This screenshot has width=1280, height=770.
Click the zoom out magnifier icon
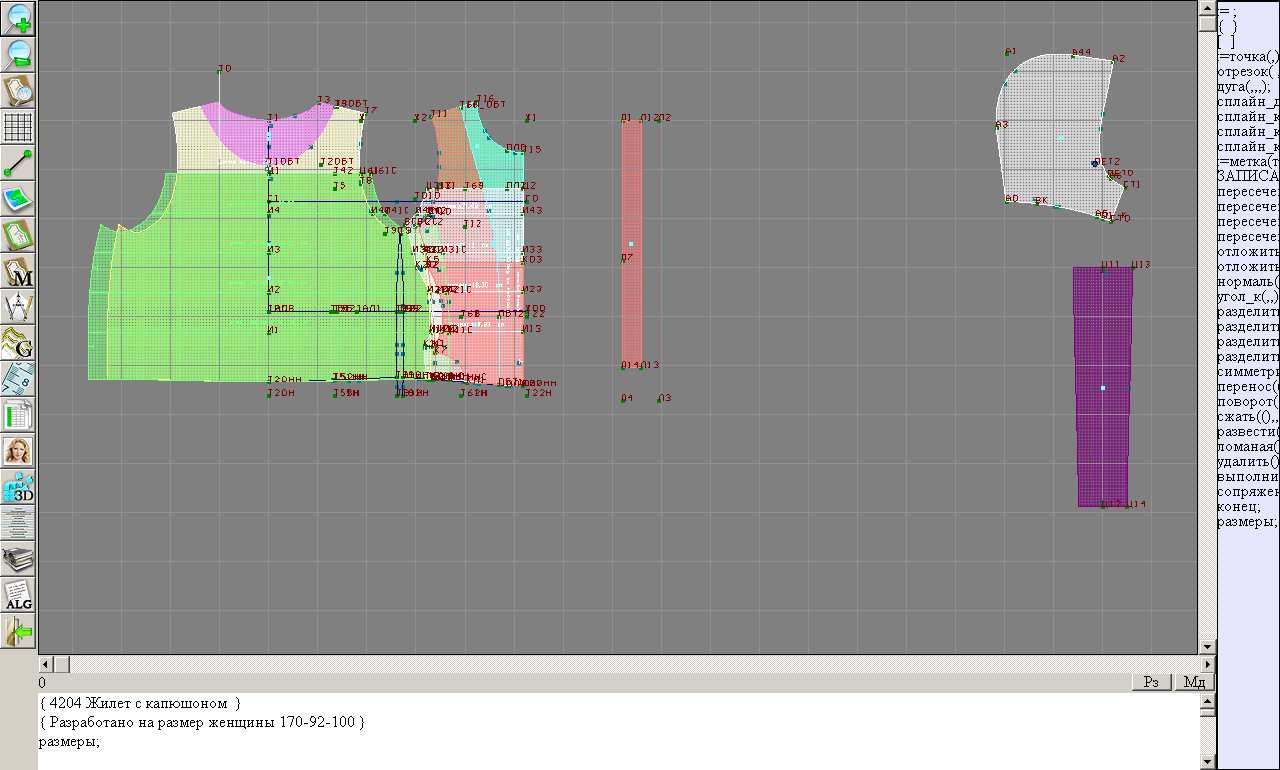coord(19,54)
